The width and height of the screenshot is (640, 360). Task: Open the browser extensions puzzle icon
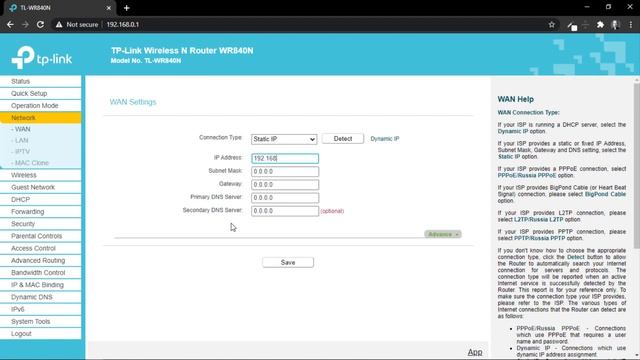[x=600, y=24]
